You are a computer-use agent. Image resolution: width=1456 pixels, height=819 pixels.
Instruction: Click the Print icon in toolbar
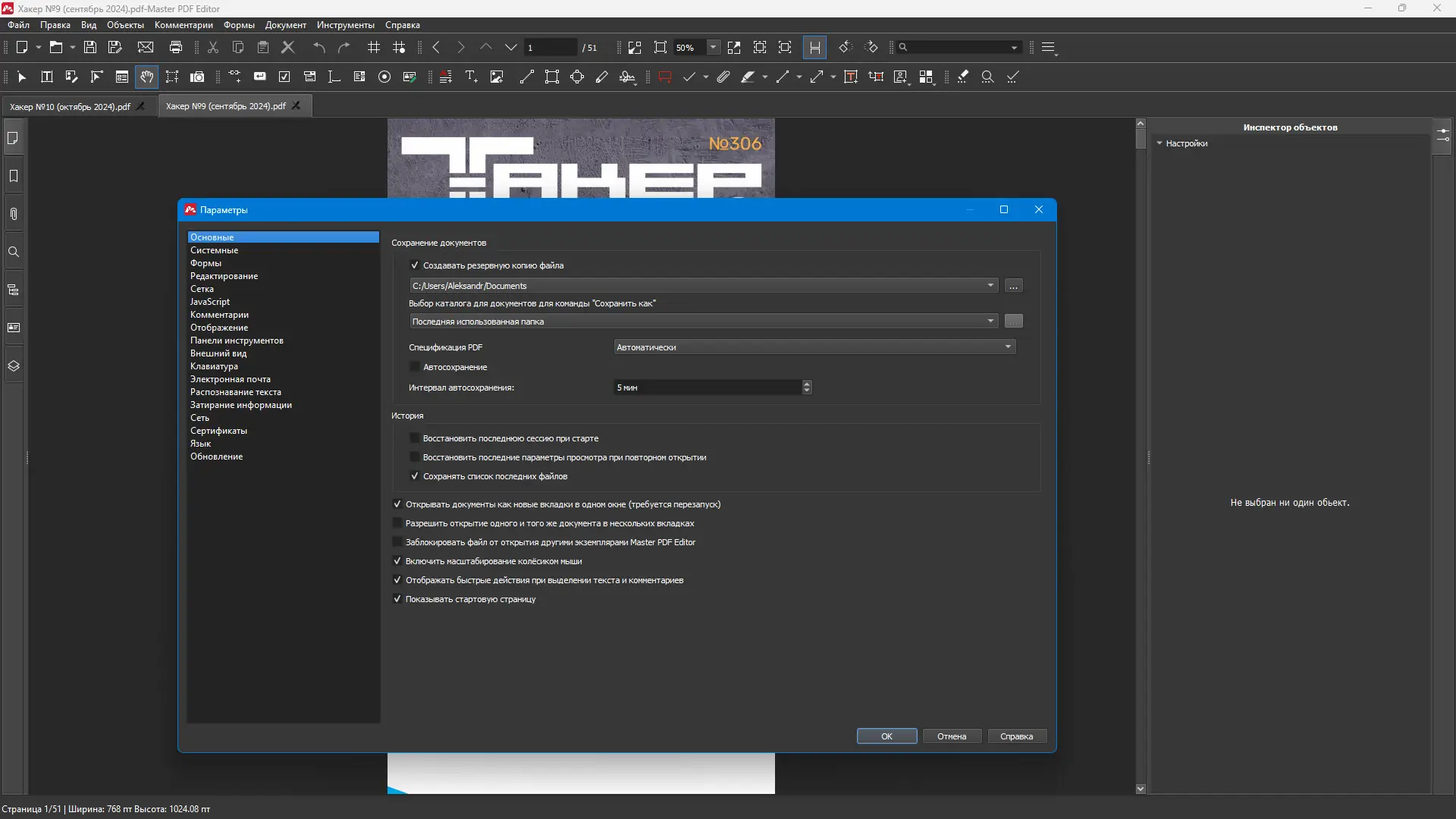pos(176,47)
